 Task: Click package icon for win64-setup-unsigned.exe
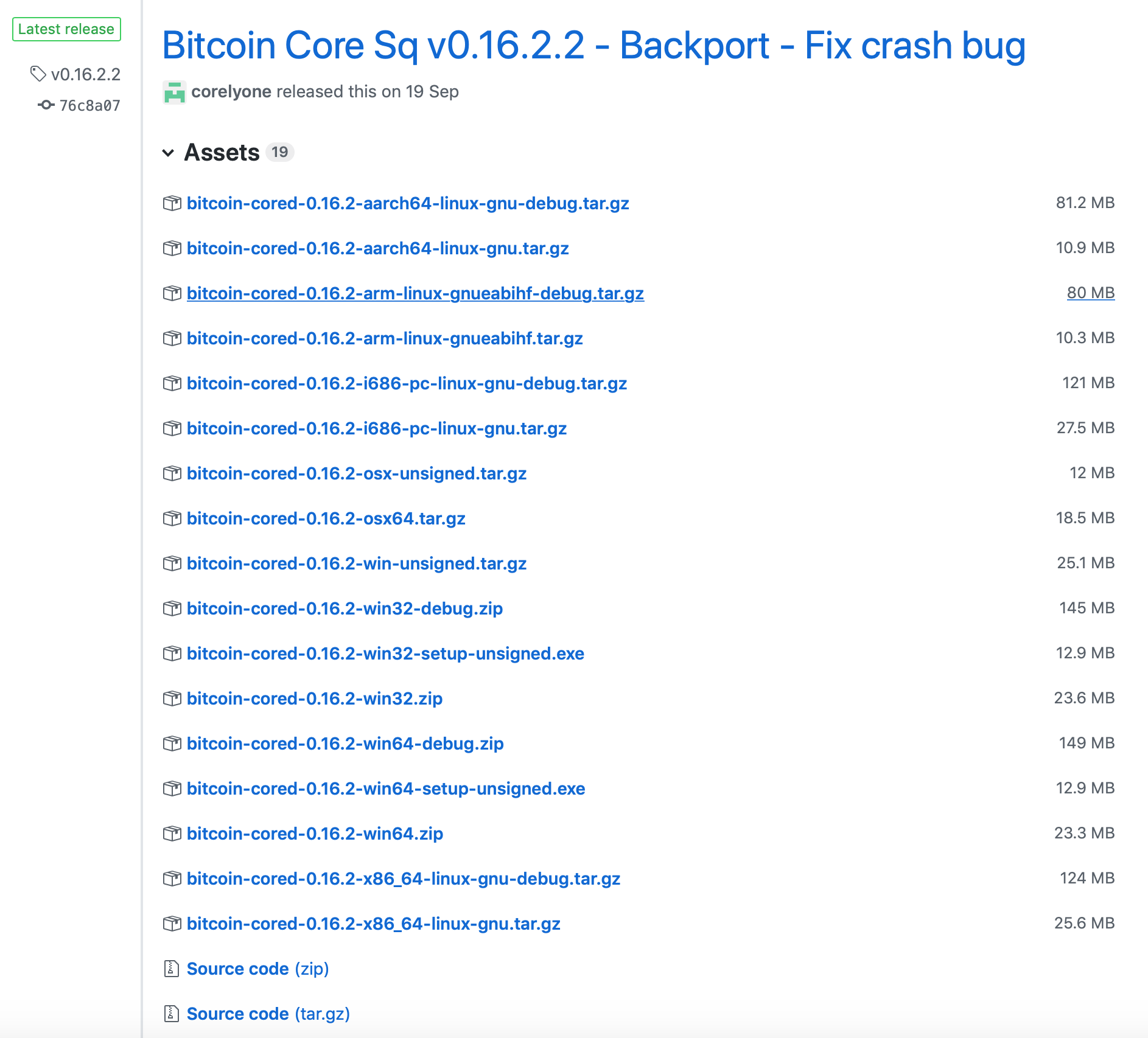pyautogui.click(x=172, y=789)
